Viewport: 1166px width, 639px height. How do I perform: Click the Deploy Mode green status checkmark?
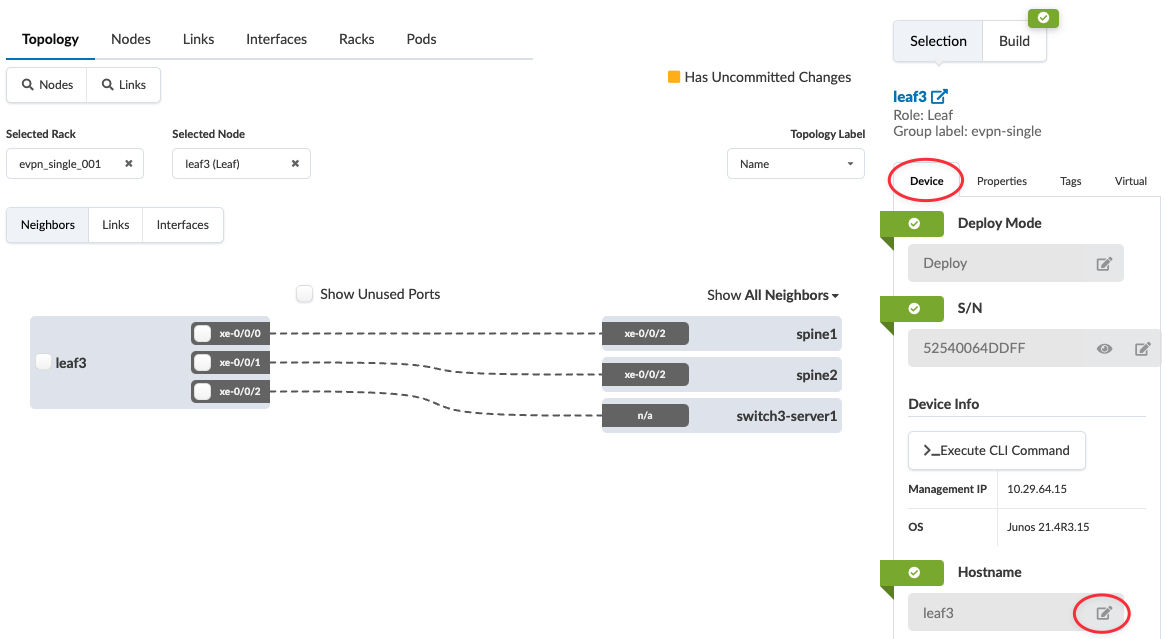tap(914, 224)
